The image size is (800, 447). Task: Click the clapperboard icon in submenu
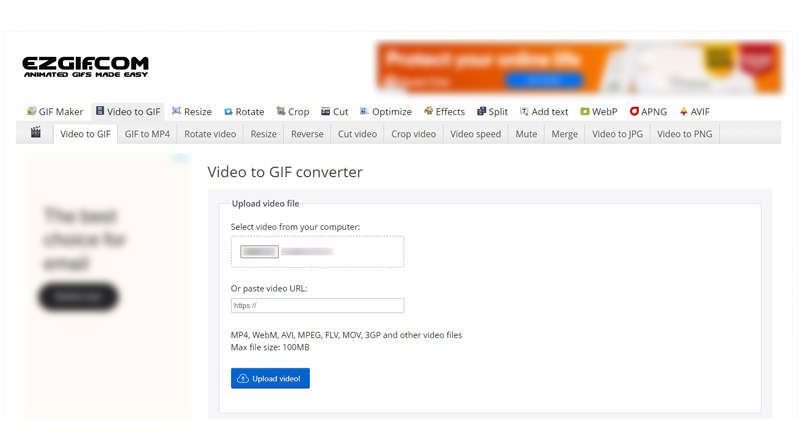35,132
